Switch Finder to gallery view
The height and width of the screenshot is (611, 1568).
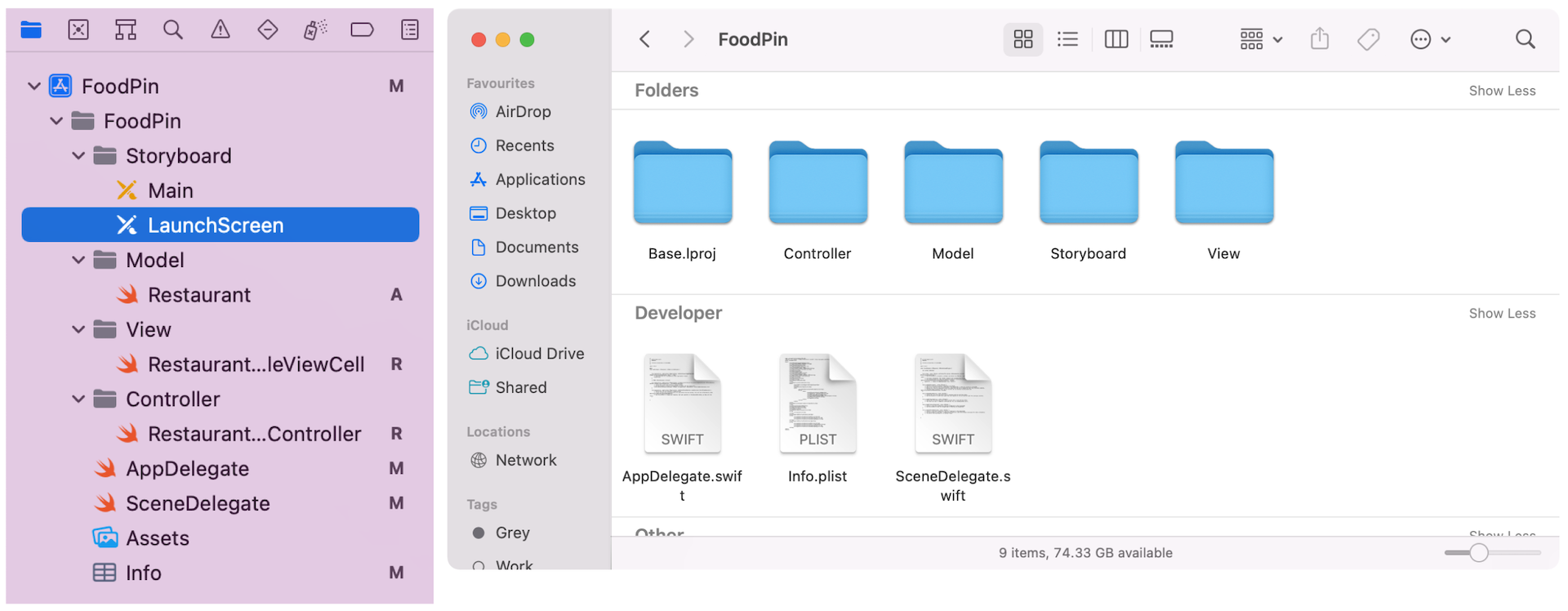tap(1161, 39)
